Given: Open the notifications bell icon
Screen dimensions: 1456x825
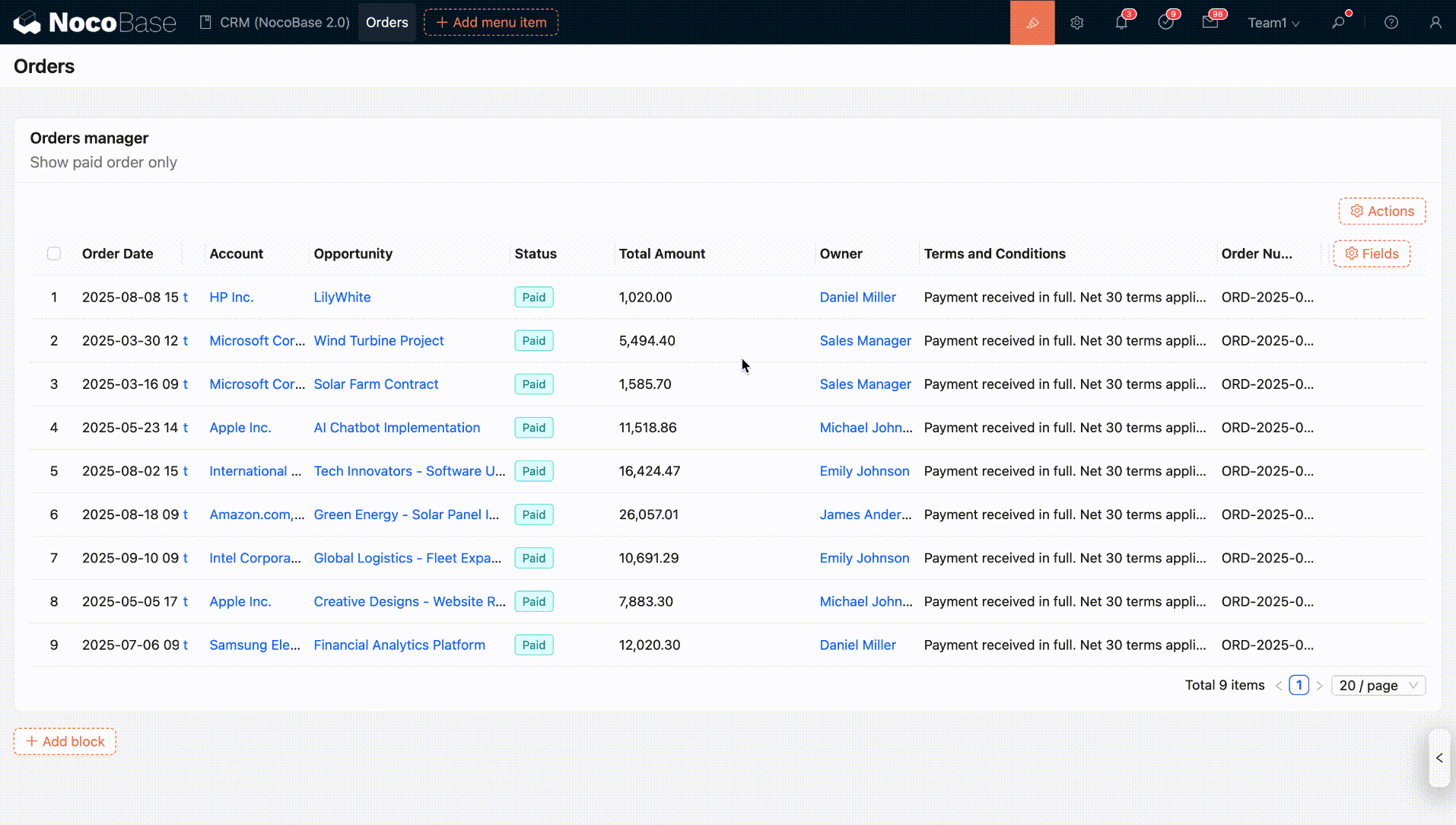Looking at the screenshot, I should coord(1121,23).
